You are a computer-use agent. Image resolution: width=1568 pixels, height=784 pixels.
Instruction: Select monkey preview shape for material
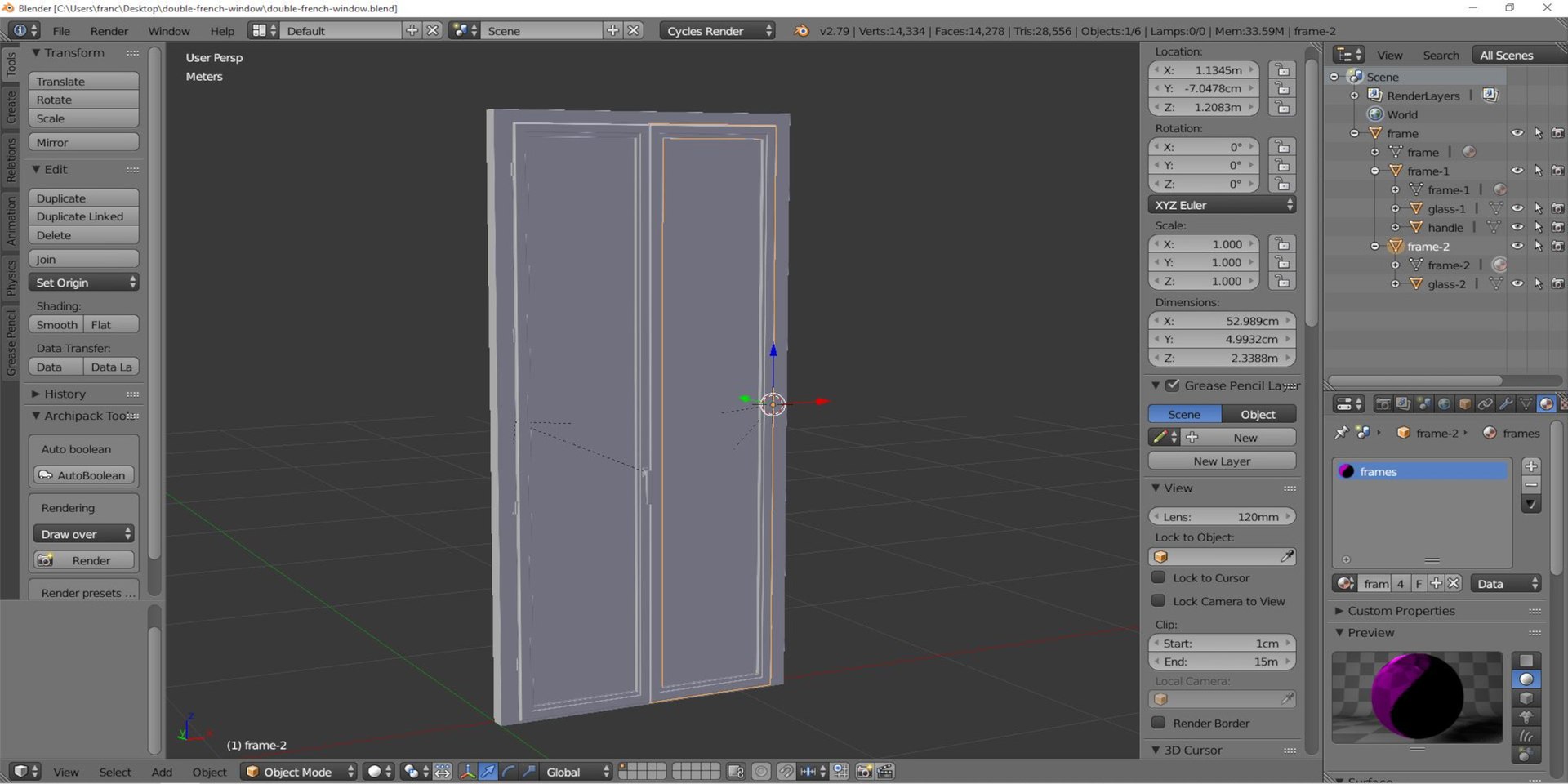1526,717
